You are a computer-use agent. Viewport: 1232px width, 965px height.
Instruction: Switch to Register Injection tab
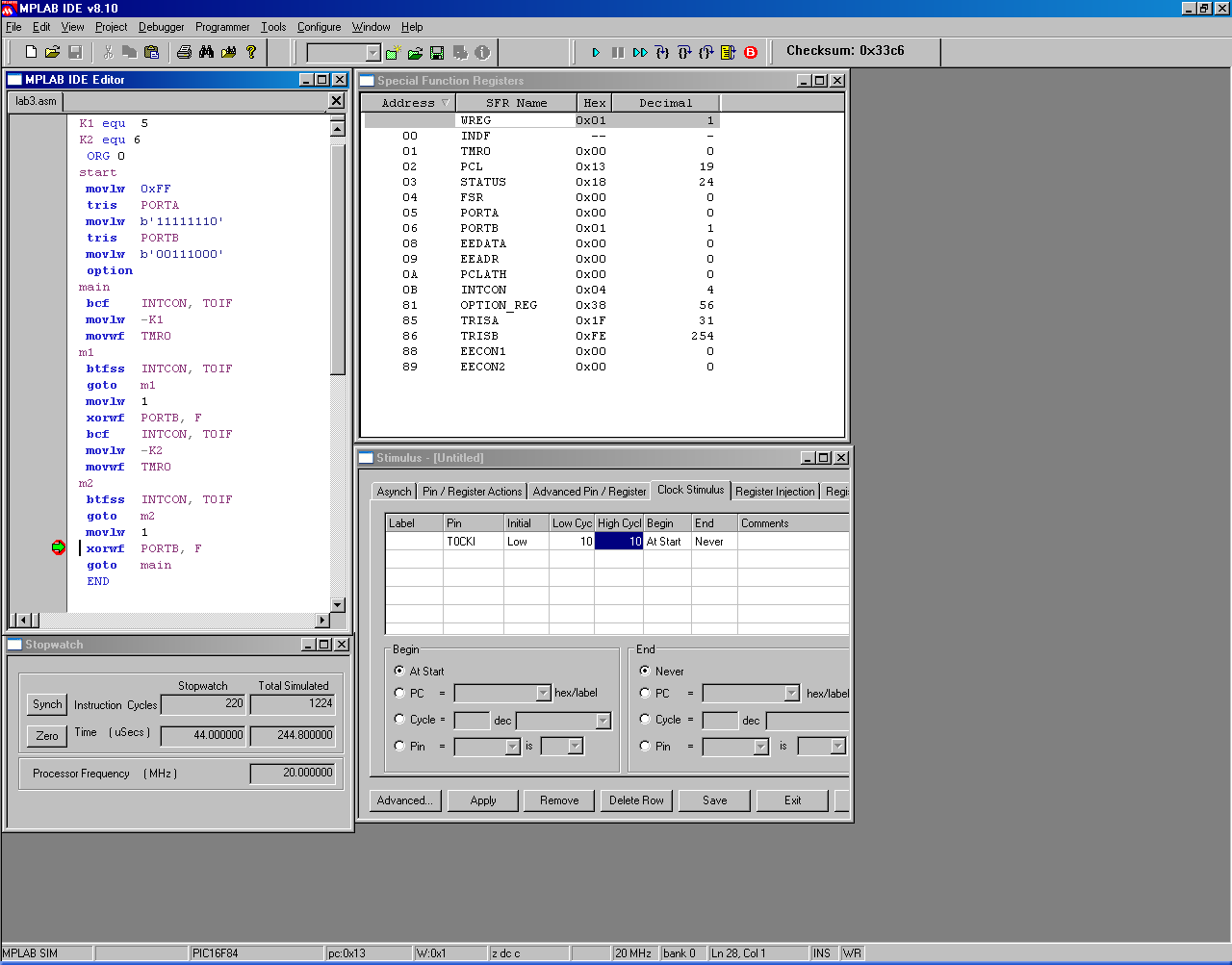tap(775, 492)
